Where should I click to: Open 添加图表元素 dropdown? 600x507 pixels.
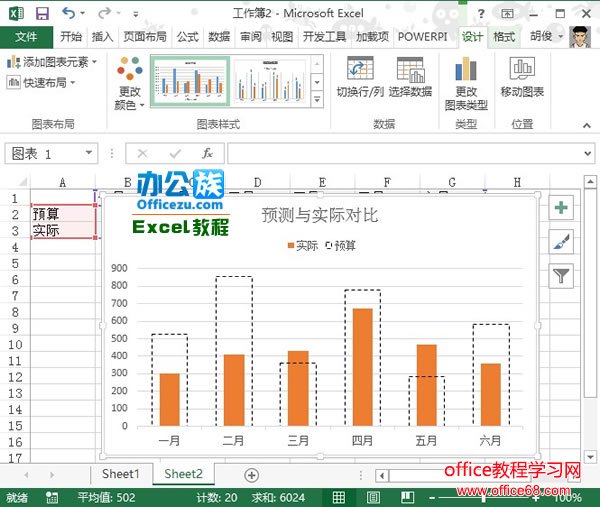52,62
